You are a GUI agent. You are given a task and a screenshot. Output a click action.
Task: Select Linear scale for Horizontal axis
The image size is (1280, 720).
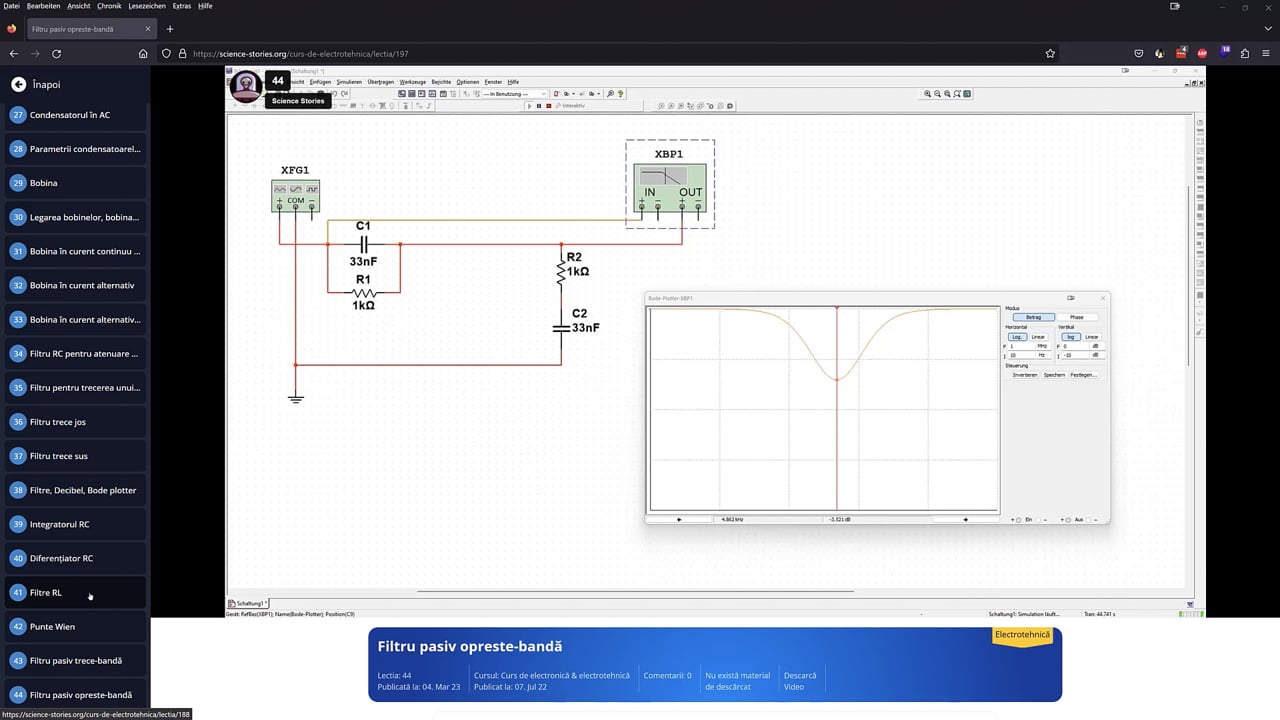(1038, 337)
